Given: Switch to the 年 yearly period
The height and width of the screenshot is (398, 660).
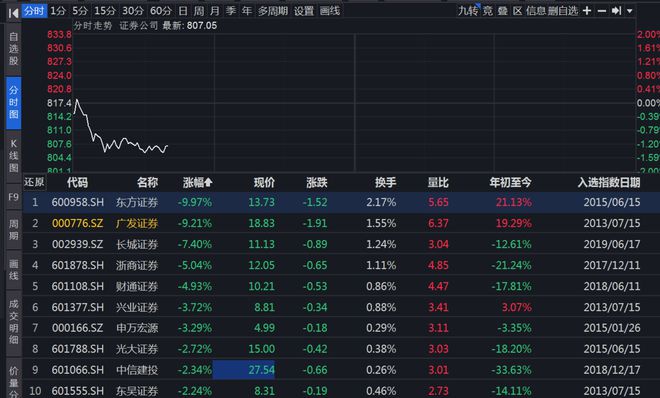Looking at the screenshot, I should coord(247,11).
